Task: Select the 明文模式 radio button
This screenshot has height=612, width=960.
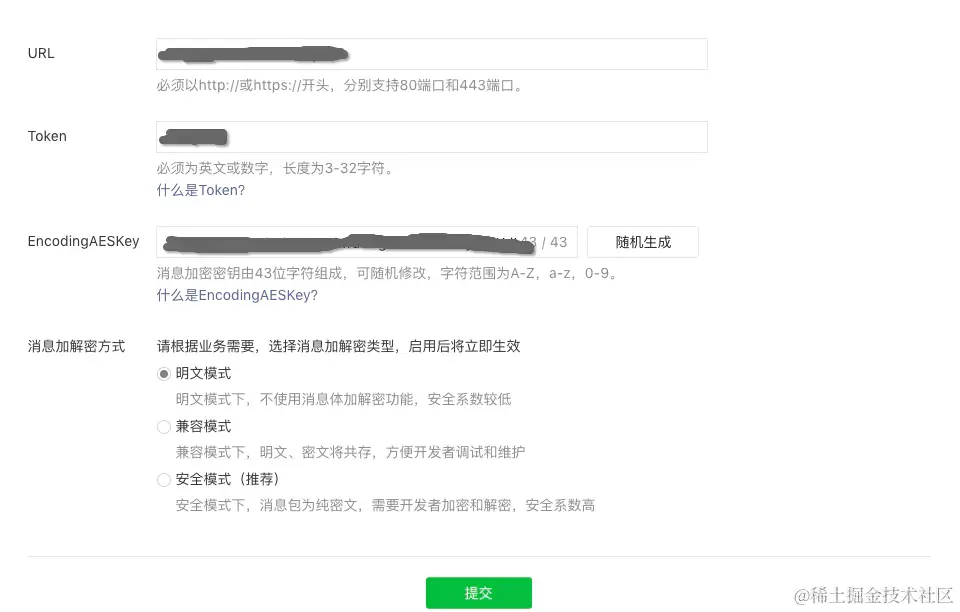Action: click(163, 374)
